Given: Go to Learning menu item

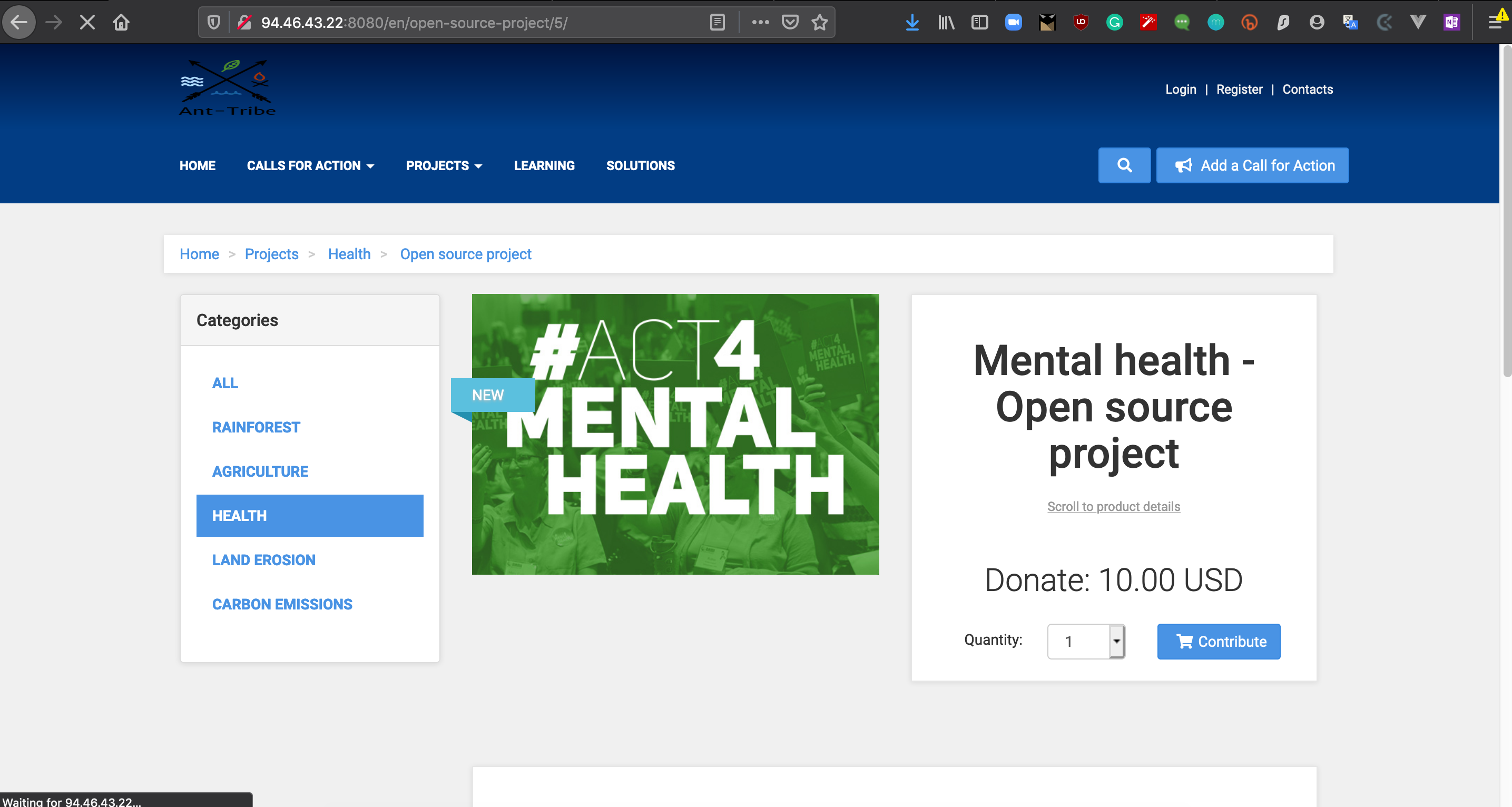Looking at the screenshot, I should pos(544,166).
